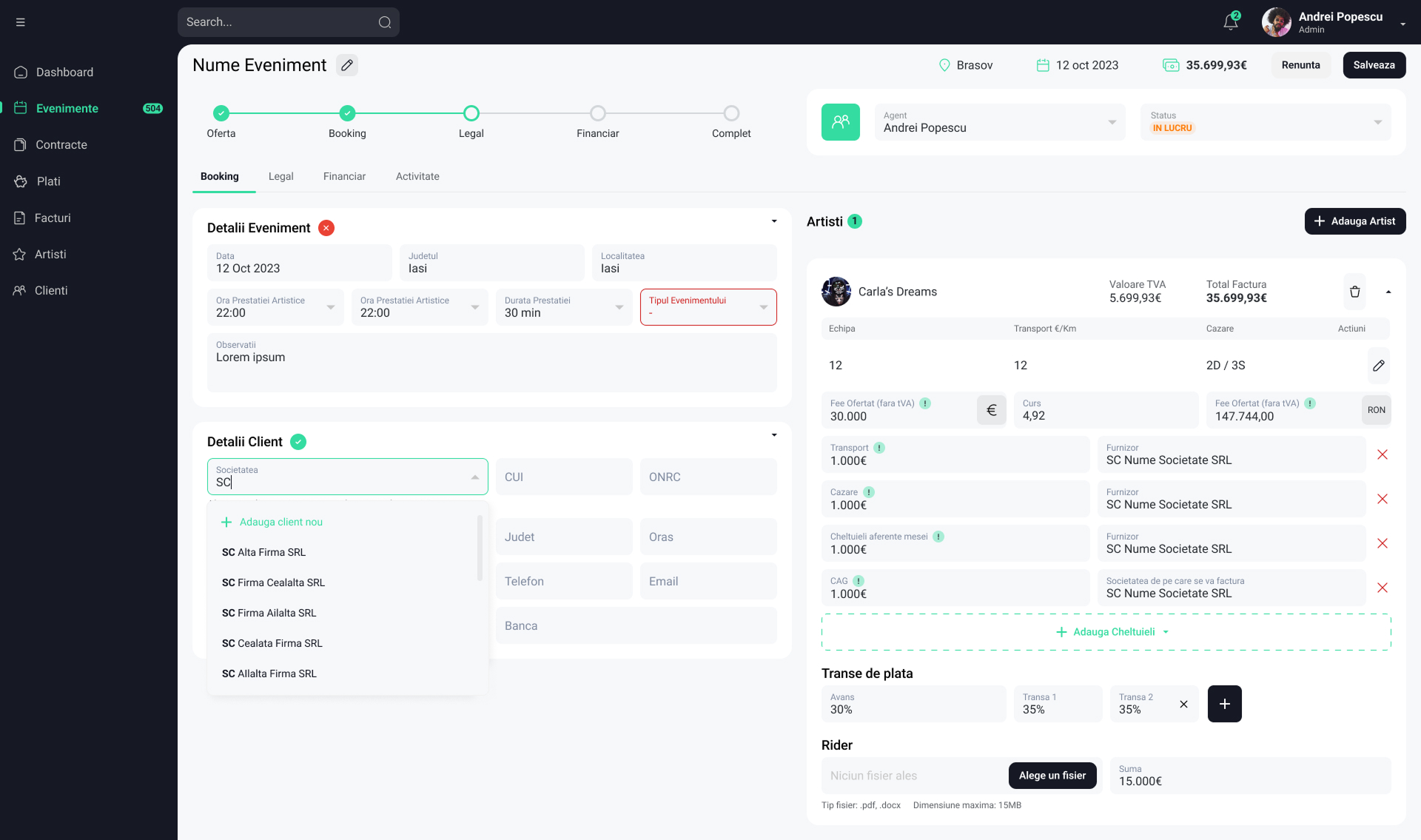The width and height of the screenshot is (1421, 840).
Task: Click the edit pencil icon on event name
Action: coord(347,64)
